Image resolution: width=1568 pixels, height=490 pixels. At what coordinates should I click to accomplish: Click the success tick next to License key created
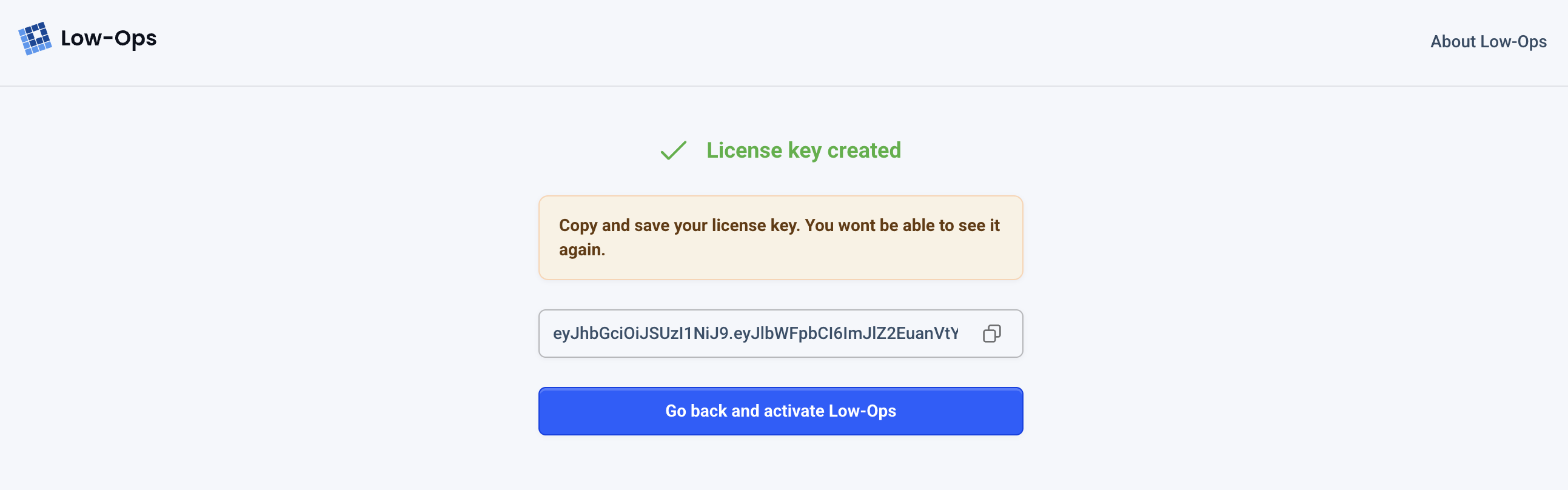click(673, 150)
